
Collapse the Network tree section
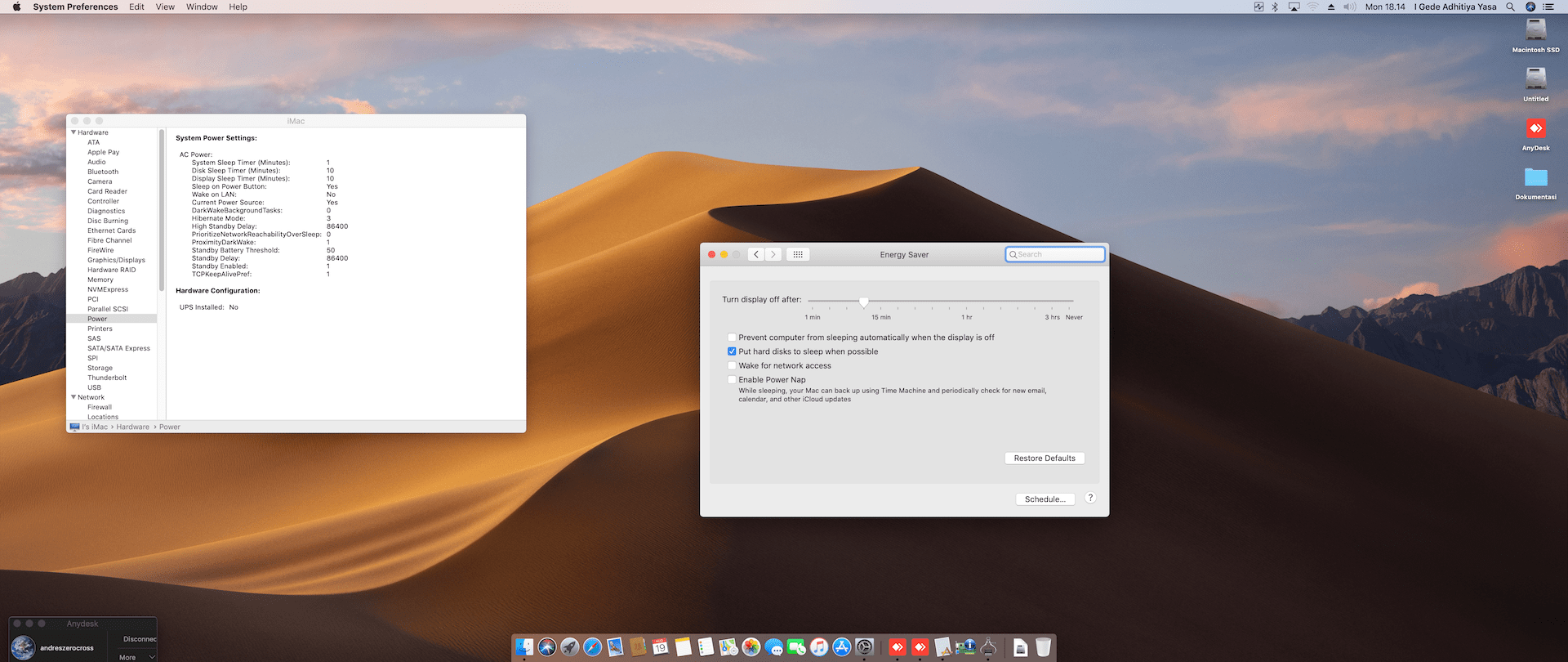click(x=73, y=397)
